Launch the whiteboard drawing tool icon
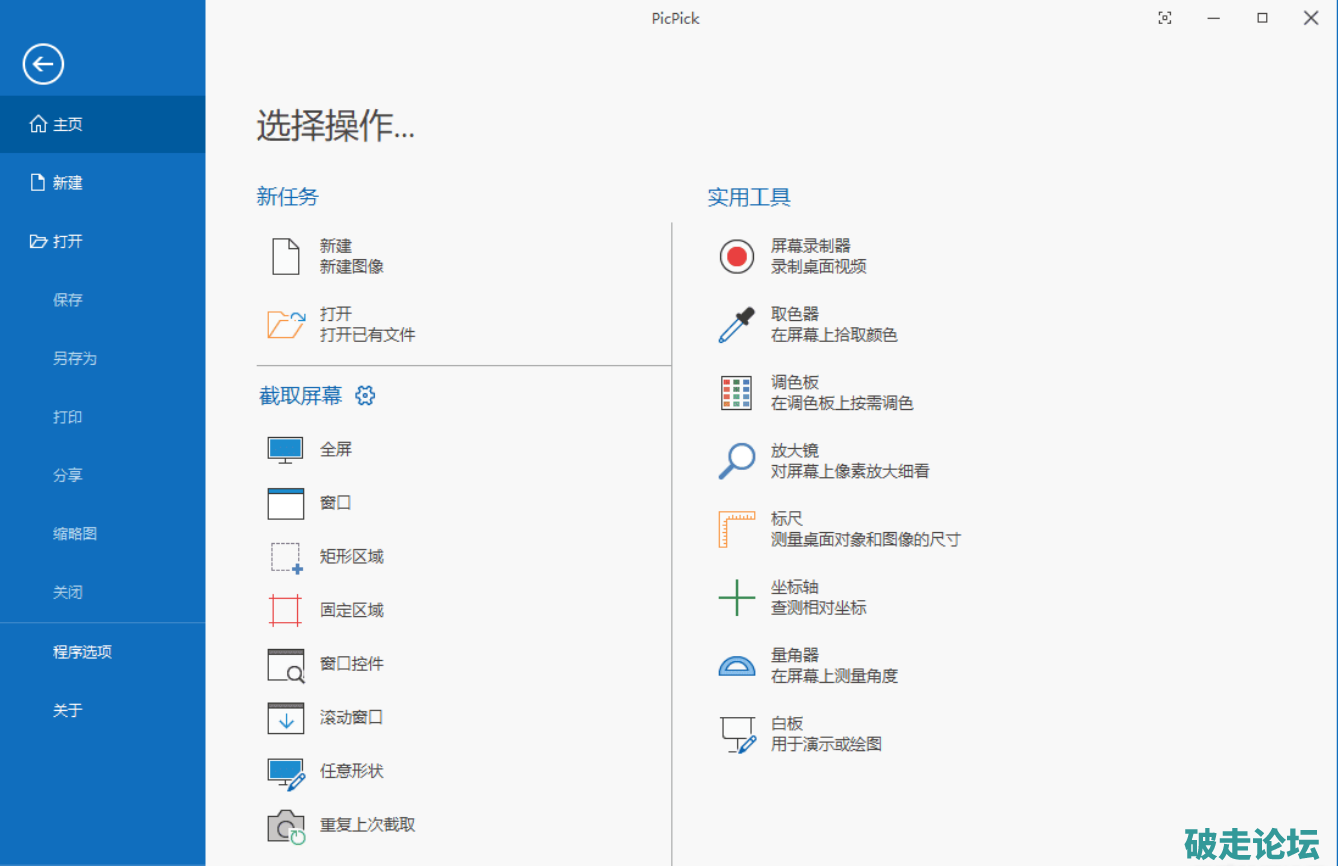1339x866 pixels. [x=737, y=734]
